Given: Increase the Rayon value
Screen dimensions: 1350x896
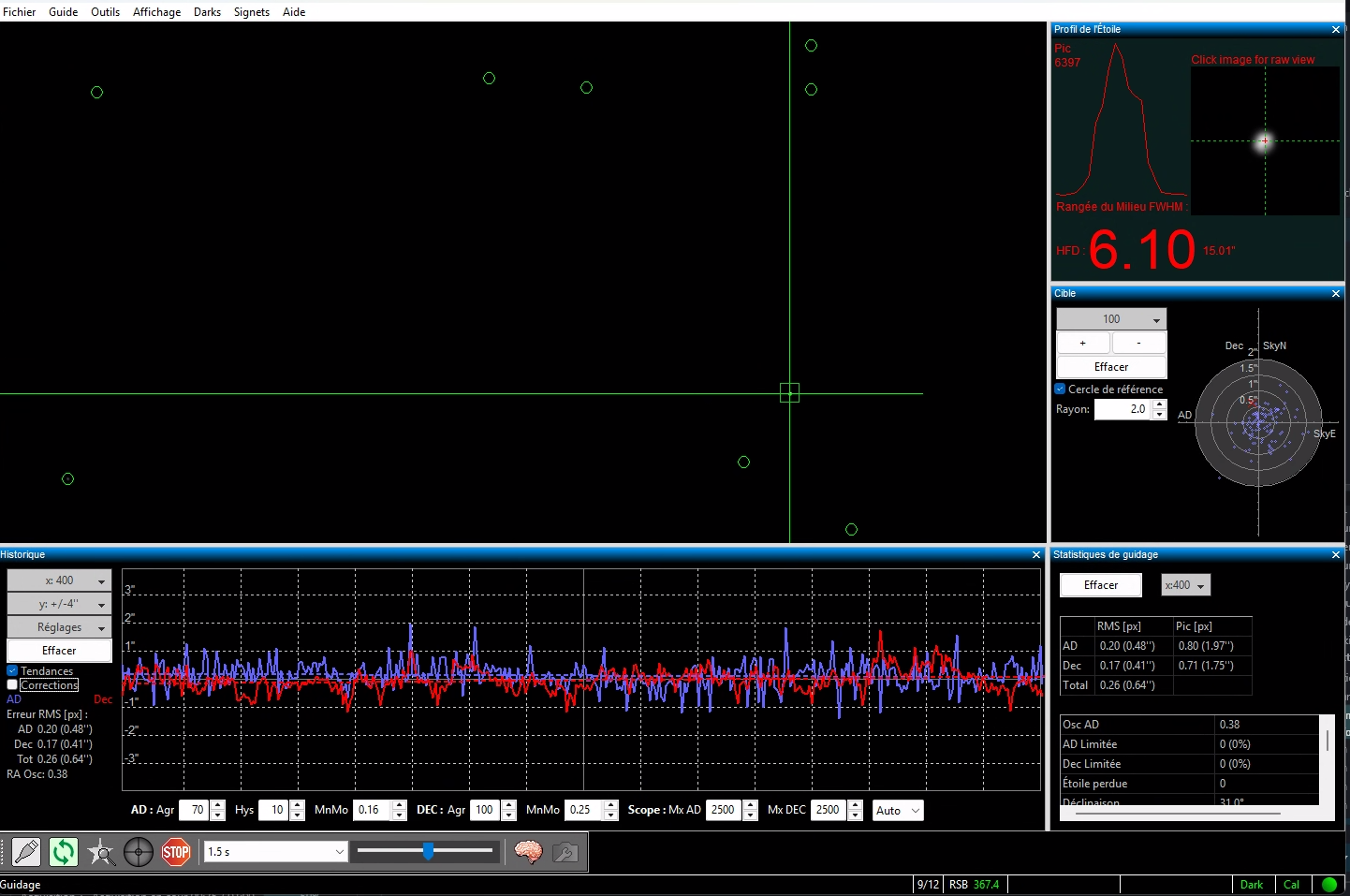Looking at the screenshot, I should pos(1160,404).
